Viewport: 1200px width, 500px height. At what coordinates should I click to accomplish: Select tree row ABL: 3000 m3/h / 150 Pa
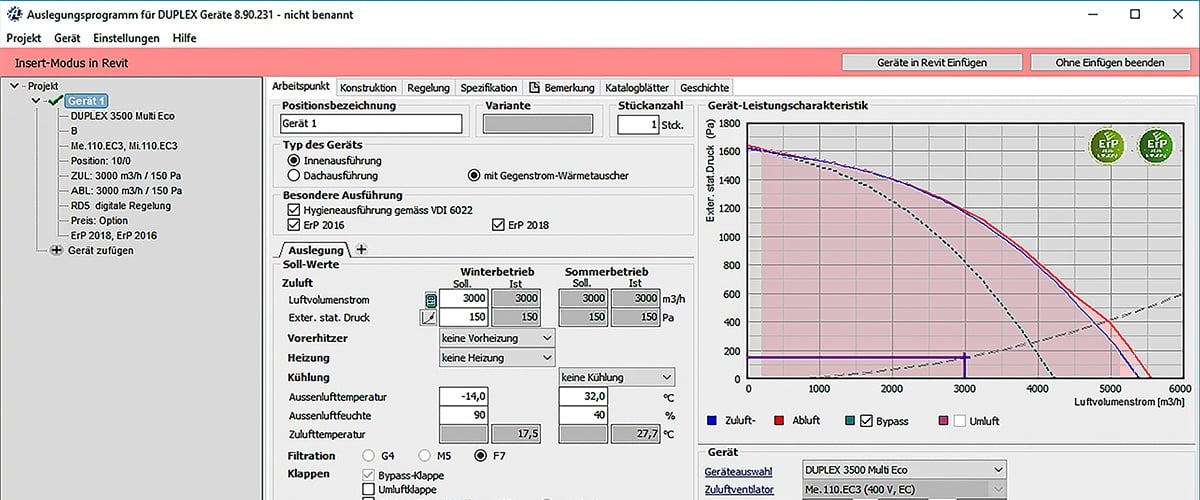click(125, 190)
